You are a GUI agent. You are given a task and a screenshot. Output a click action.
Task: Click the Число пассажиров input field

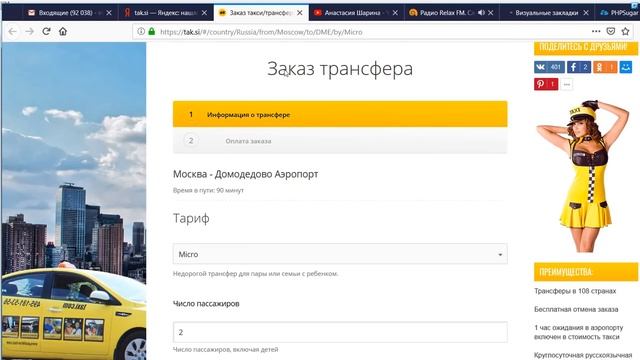pyautogui.click(x=340, y=332)
